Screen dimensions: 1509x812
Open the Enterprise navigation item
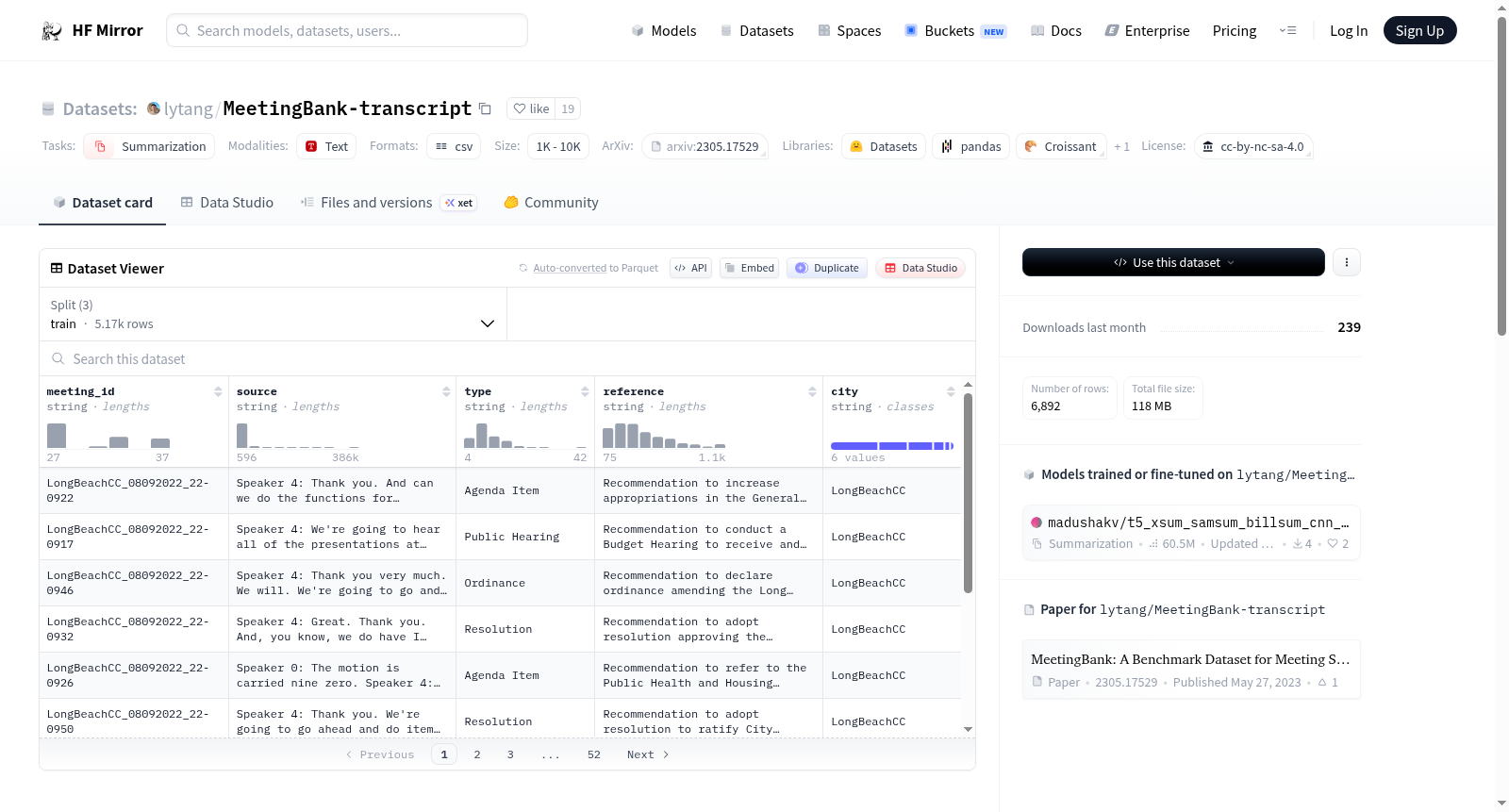(1147, 30)
